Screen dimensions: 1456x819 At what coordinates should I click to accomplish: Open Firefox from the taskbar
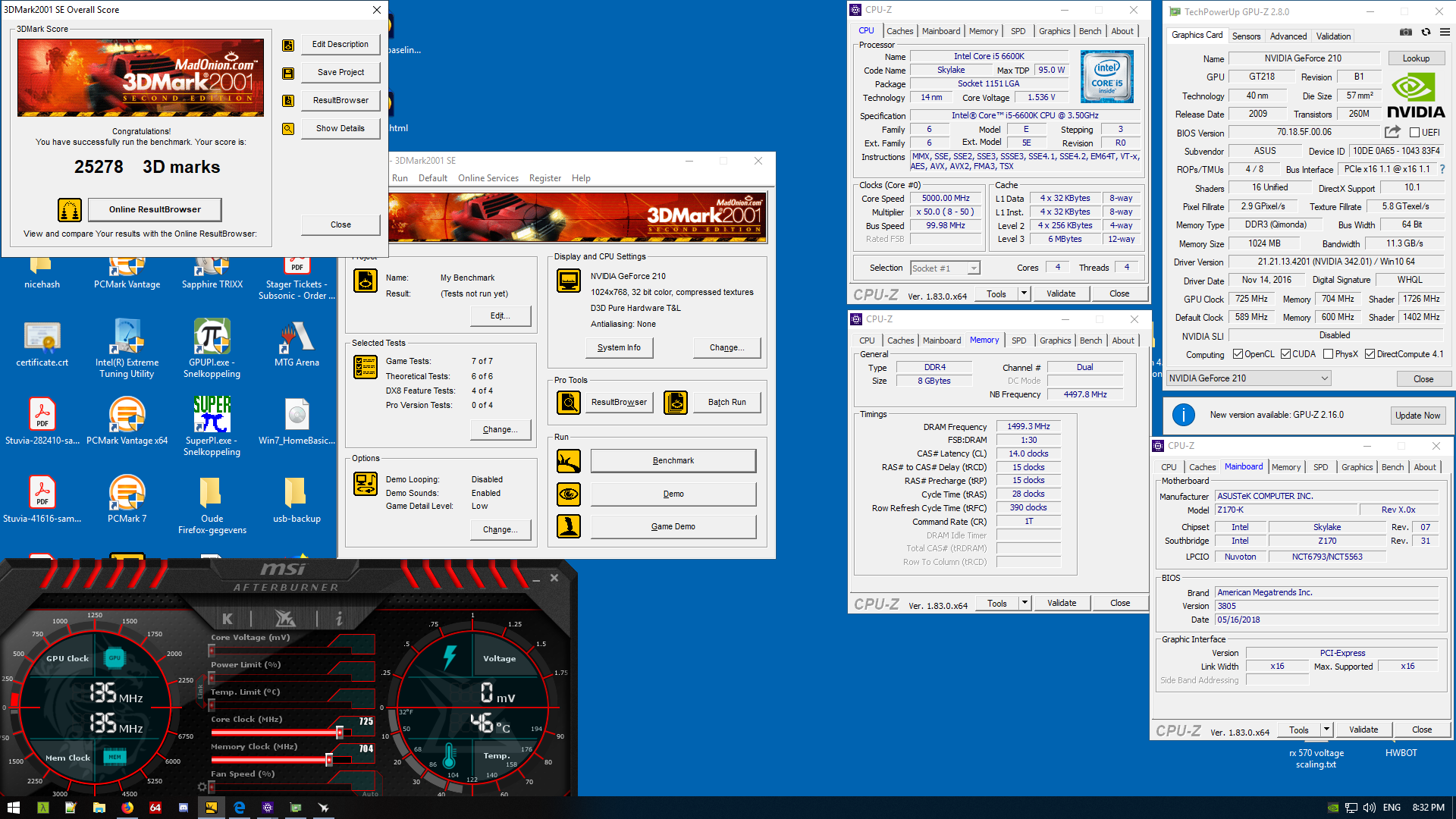127,808
